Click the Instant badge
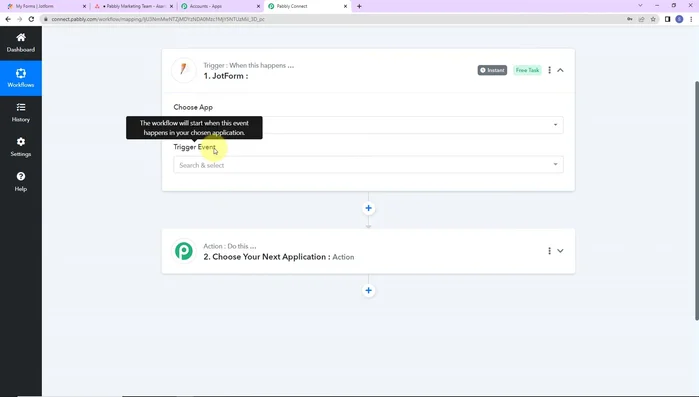Viewport: 699px width, 397px height. click(x=492, y=70)
